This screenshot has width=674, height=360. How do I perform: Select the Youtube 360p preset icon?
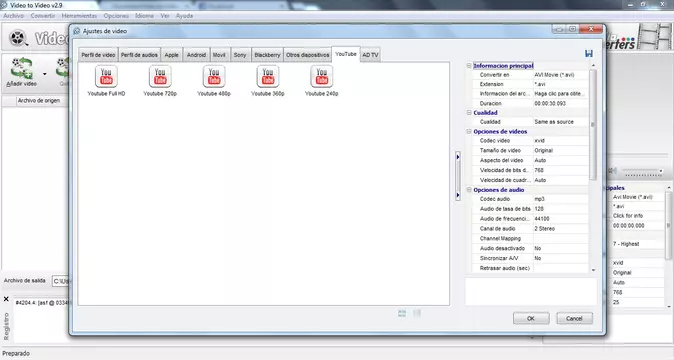coord(268,77)
